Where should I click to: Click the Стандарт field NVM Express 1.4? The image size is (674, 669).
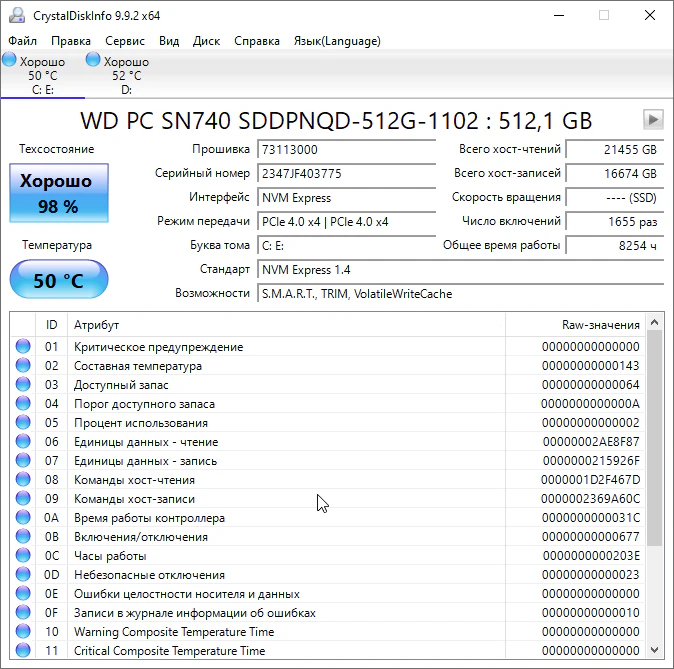coord(460,270)
